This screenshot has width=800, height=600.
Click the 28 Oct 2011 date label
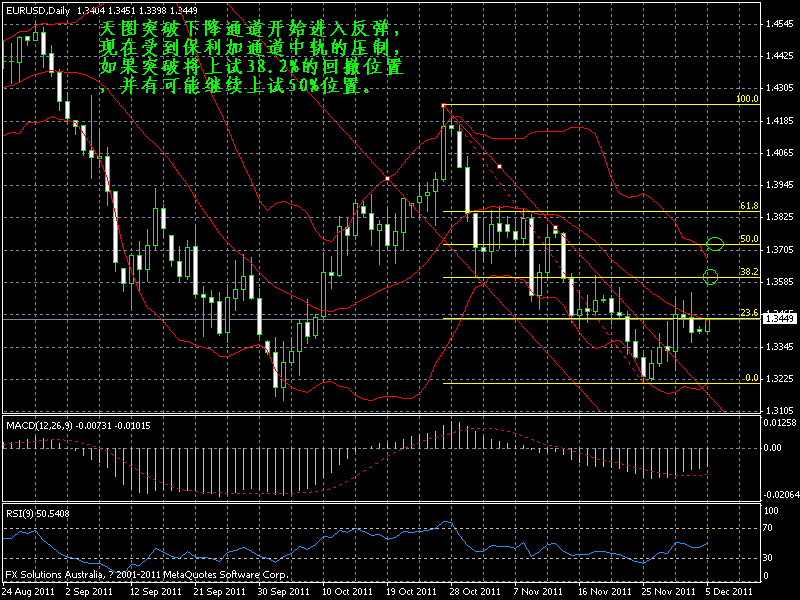click(475, 592)
